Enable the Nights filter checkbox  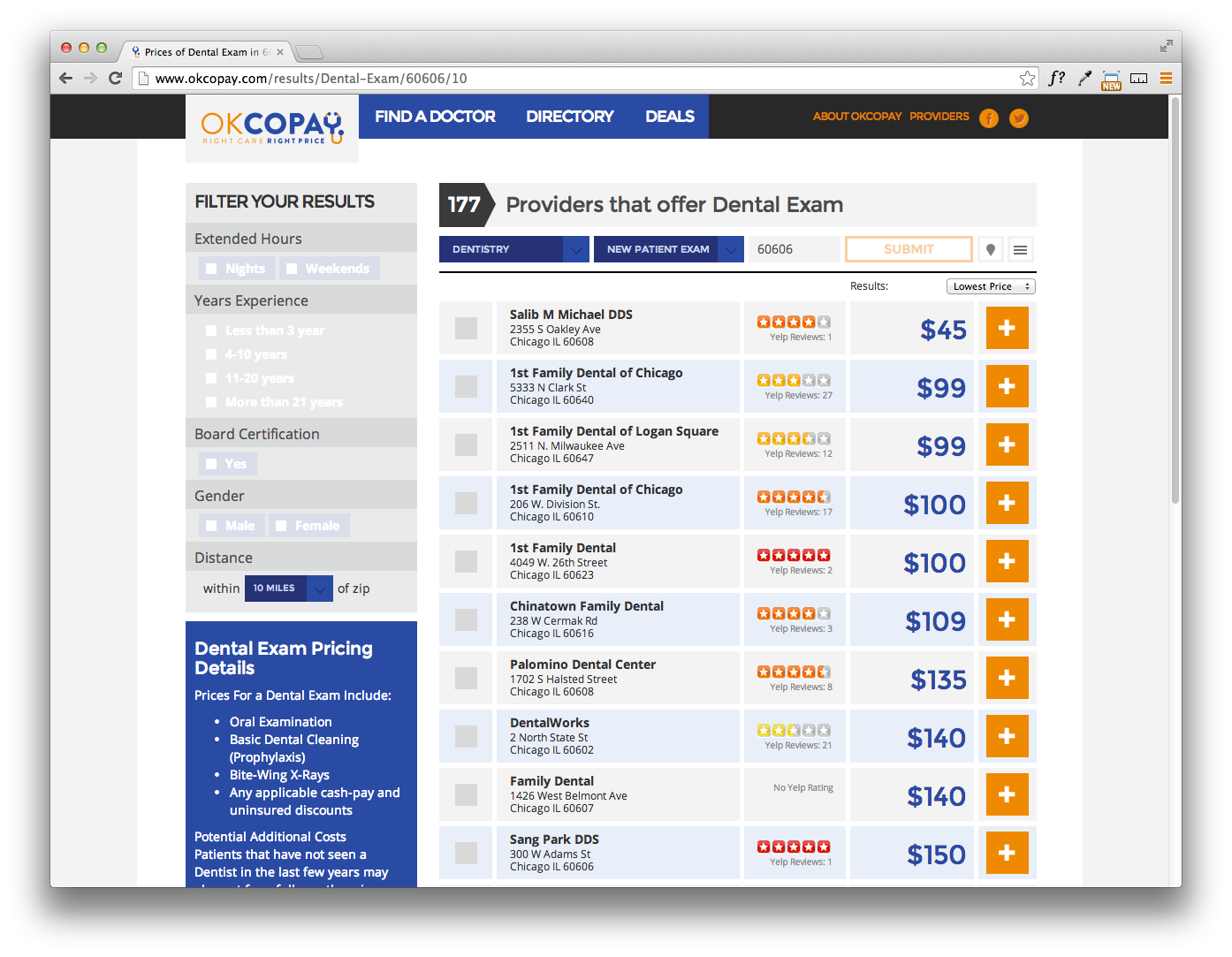(211, 269)
